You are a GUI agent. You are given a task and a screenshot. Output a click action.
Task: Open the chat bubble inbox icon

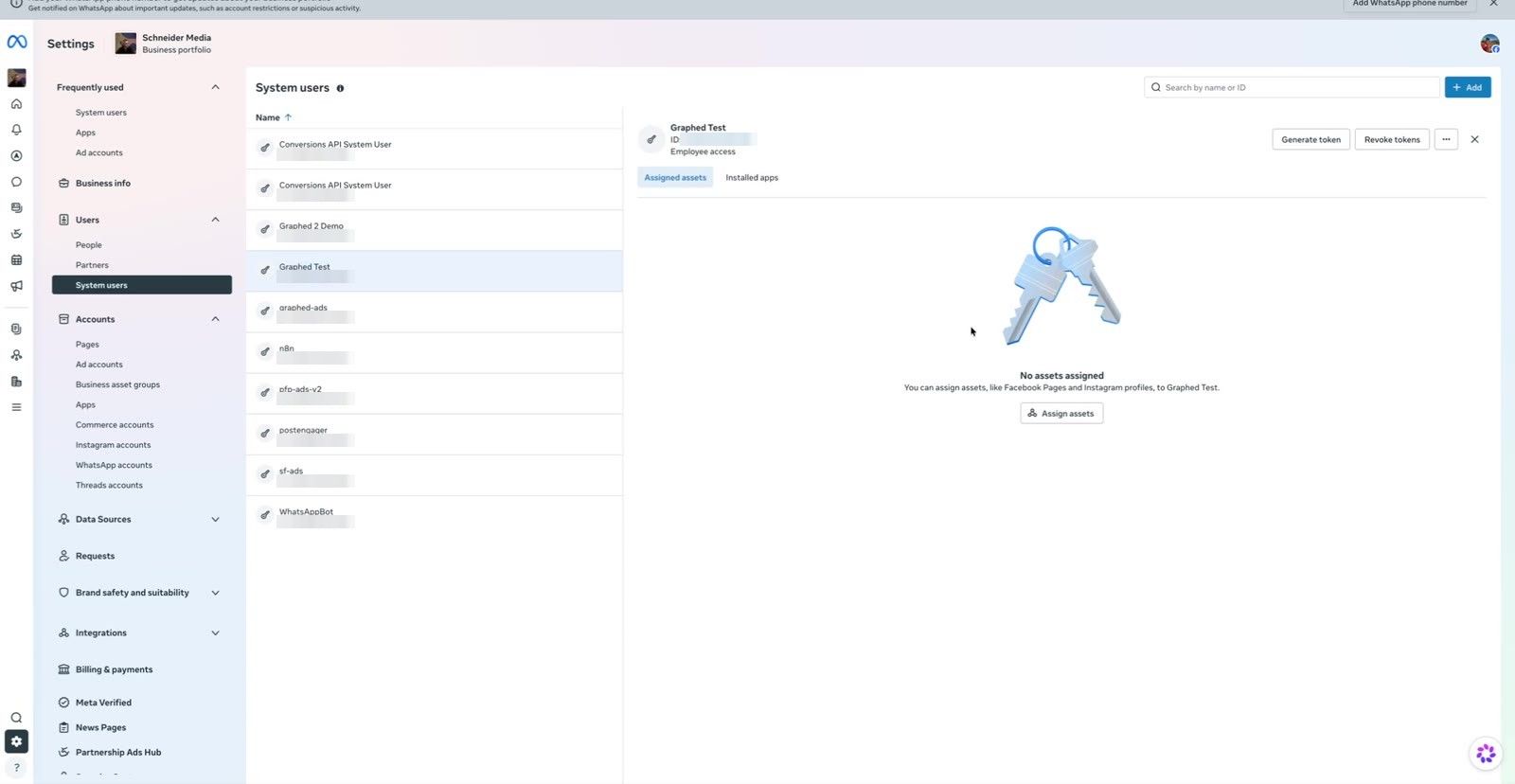tap(16, 182)
